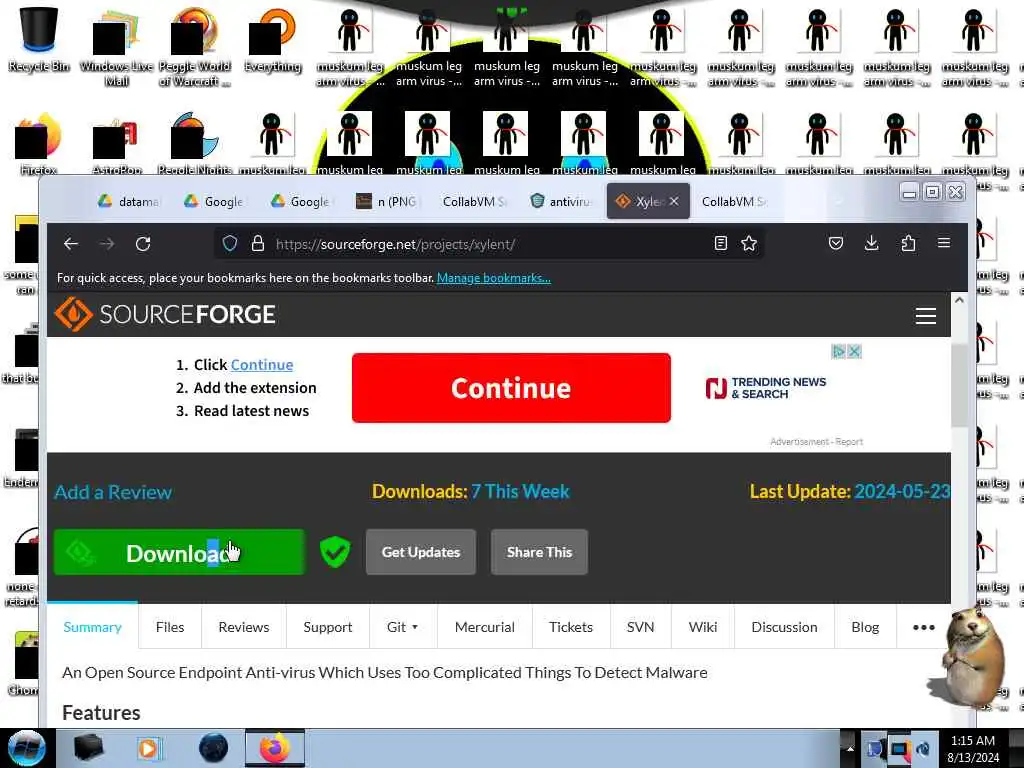Open the Blog tab
Image resolution: width=1024 pixels, height=768 pixels.
[865, 627]
